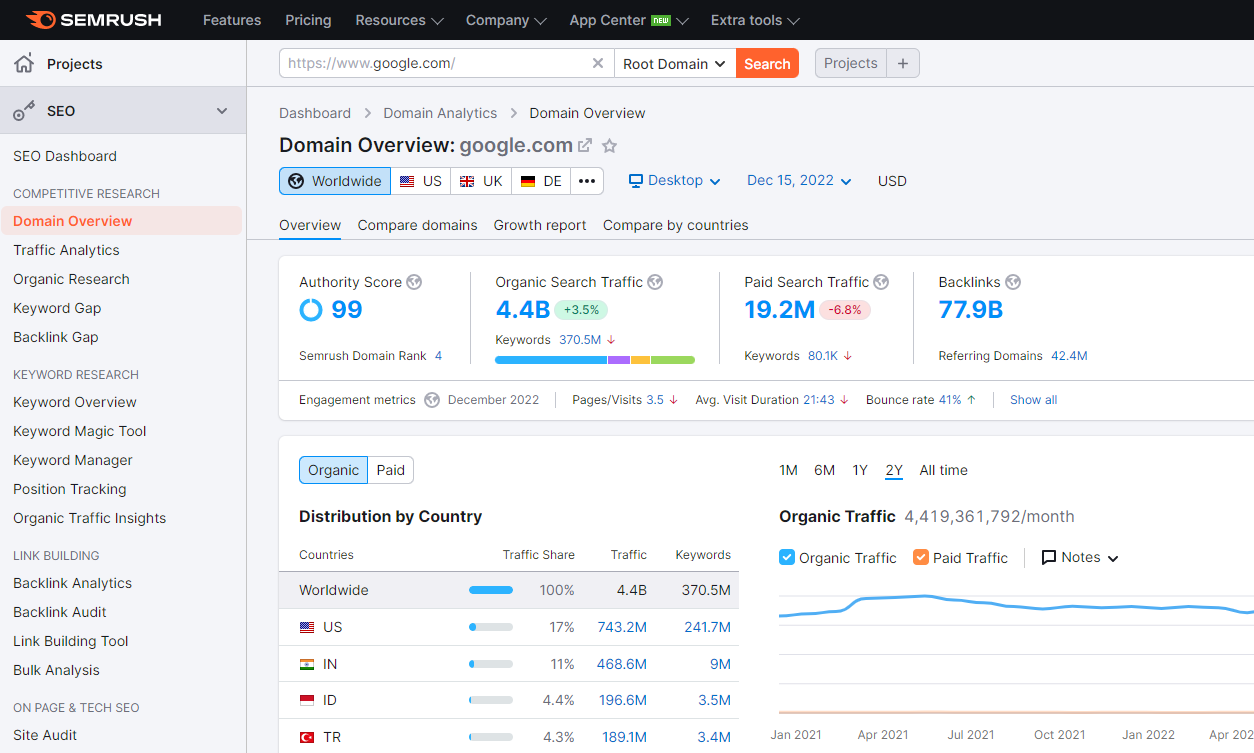This screenshot has width=1254, height=753.
Task: Click the Authority Score info icon
Action: (x=413, y=282)
